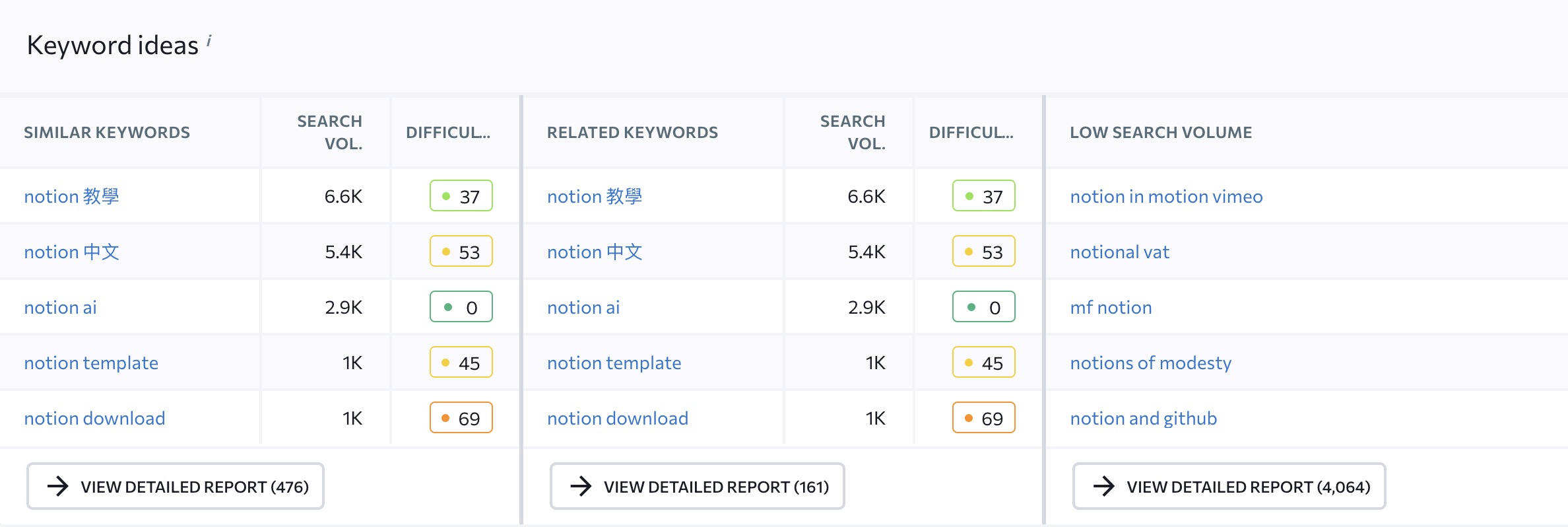This screenshot has height=527, width=1568.
Task: Open 'notion template' in Related Keywords
Action: pos(614,363)
